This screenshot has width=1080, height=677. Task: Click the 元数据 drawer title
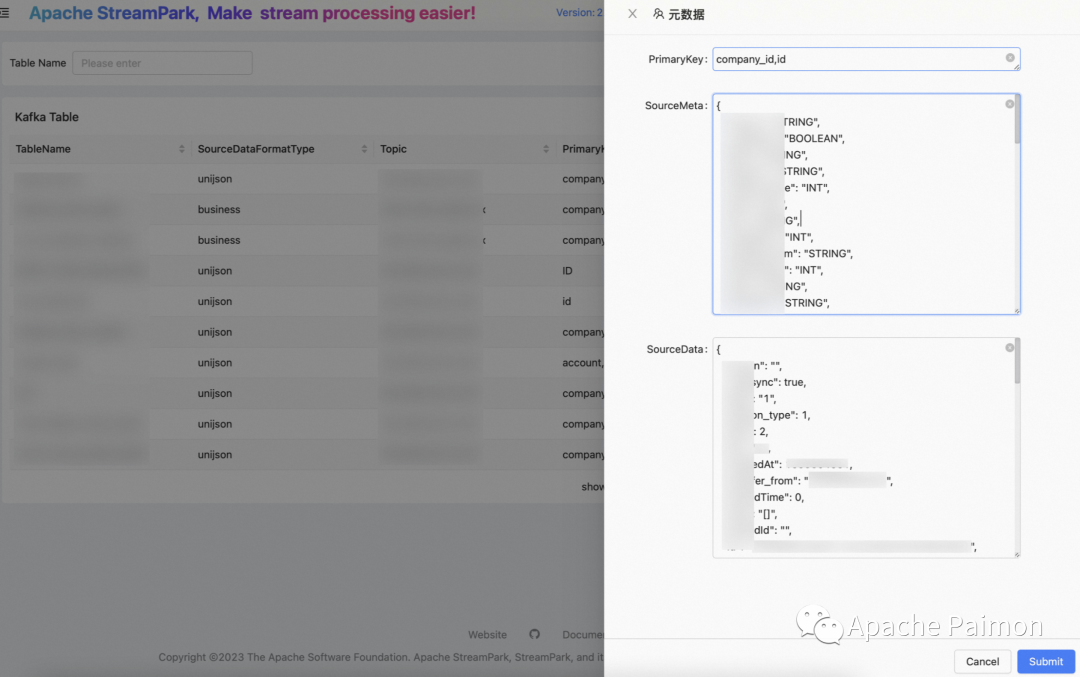click(686, 14)
